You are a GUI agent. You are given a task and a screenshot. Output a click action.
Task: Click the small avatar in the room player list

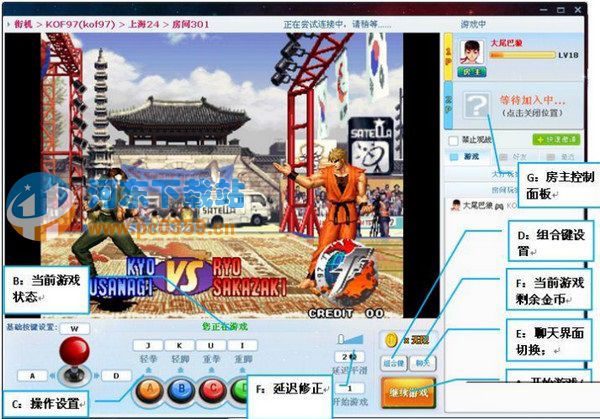[x=456, y=205]
